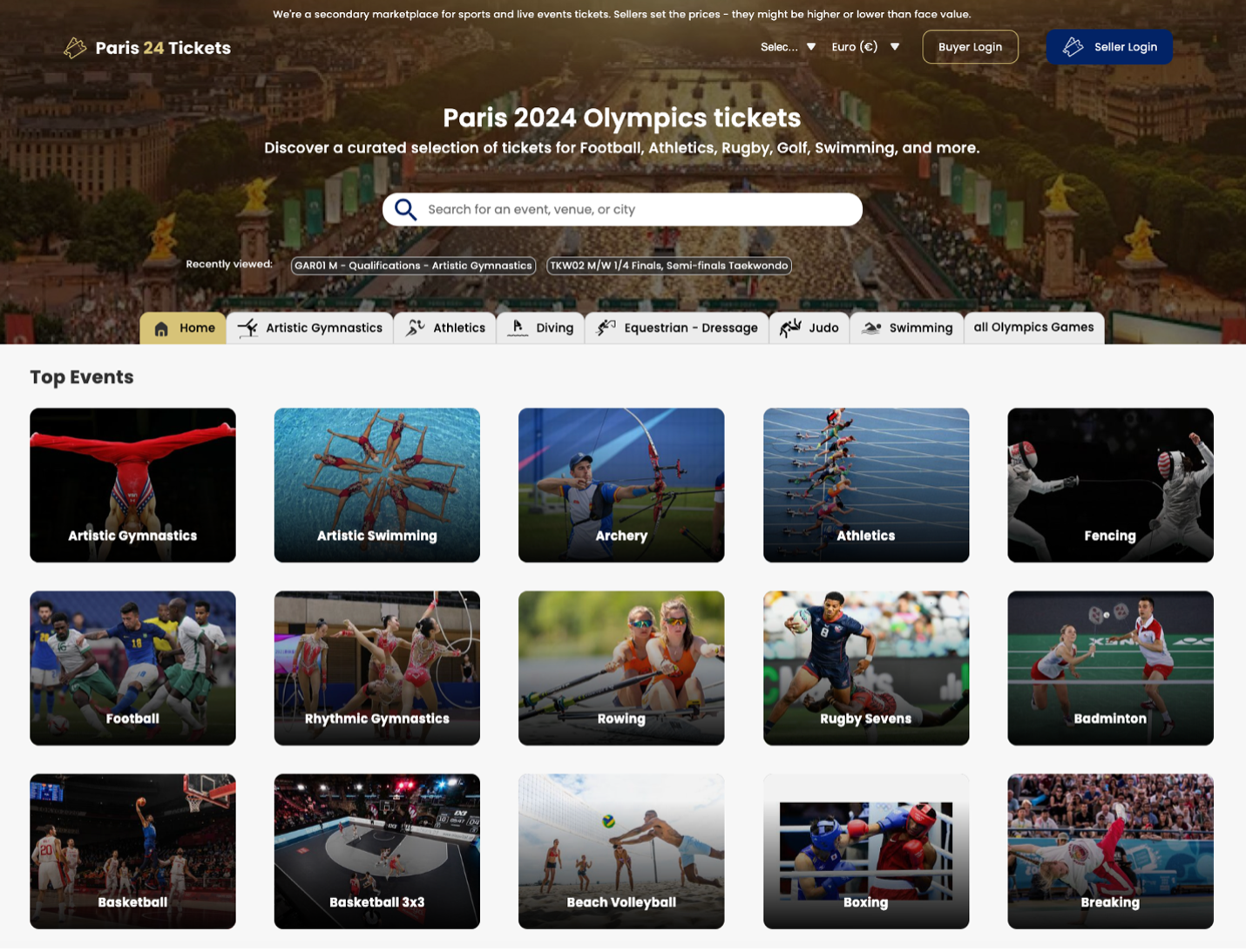Click the swimmer icon beside Swimming tab
Image resolution: width=1246 pixels, height=952 pixels.
click(x=871, y=328)
